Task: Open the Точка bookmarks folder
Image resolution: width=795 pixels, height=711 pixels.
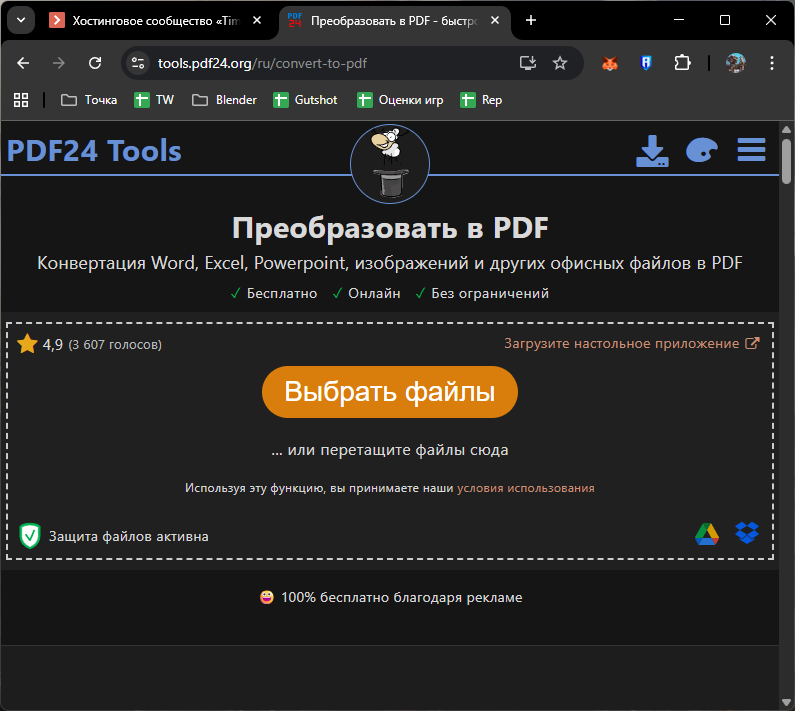Action: click(x=89, y=100)
